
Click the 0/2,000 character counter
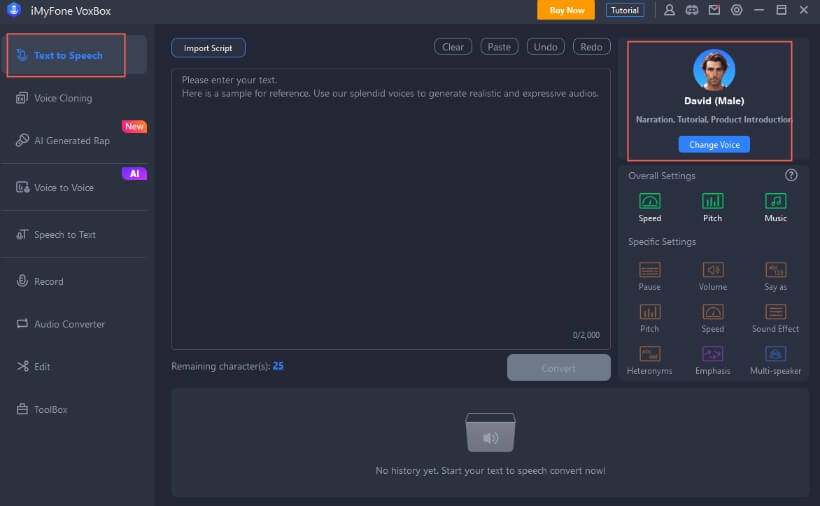[586, 335]
